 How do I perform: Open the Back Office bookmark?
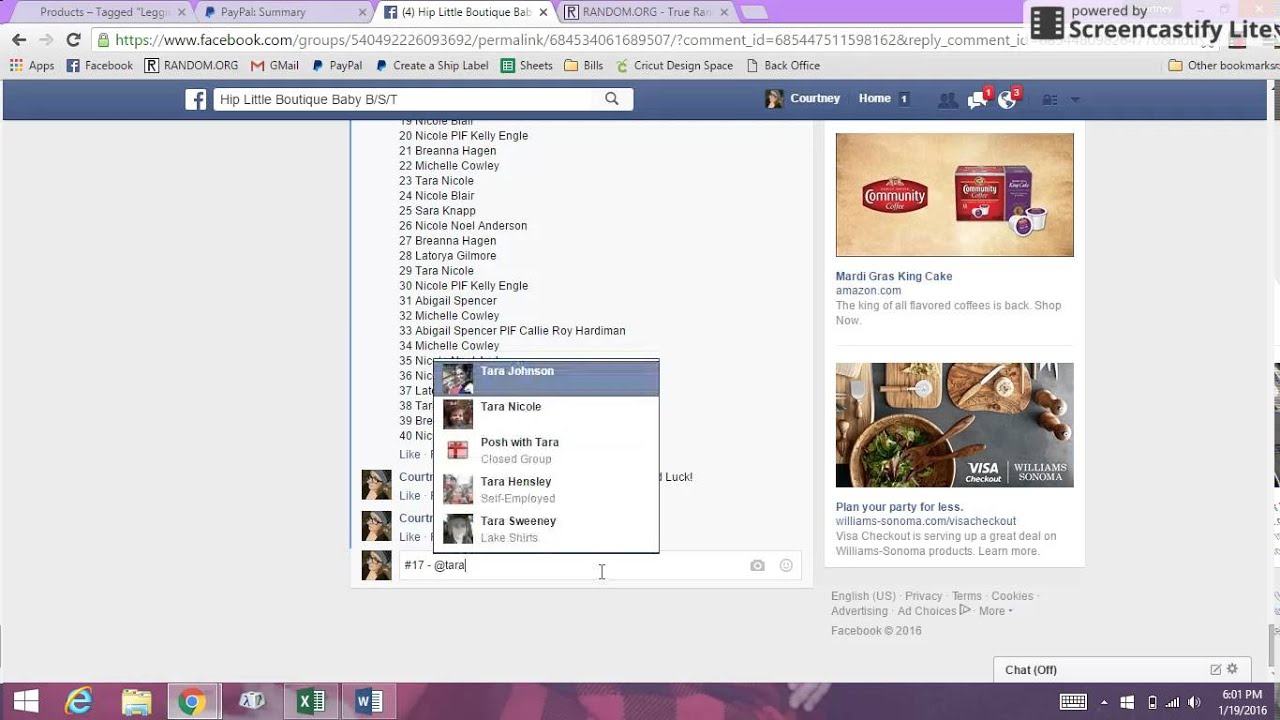tap(783, 65)
